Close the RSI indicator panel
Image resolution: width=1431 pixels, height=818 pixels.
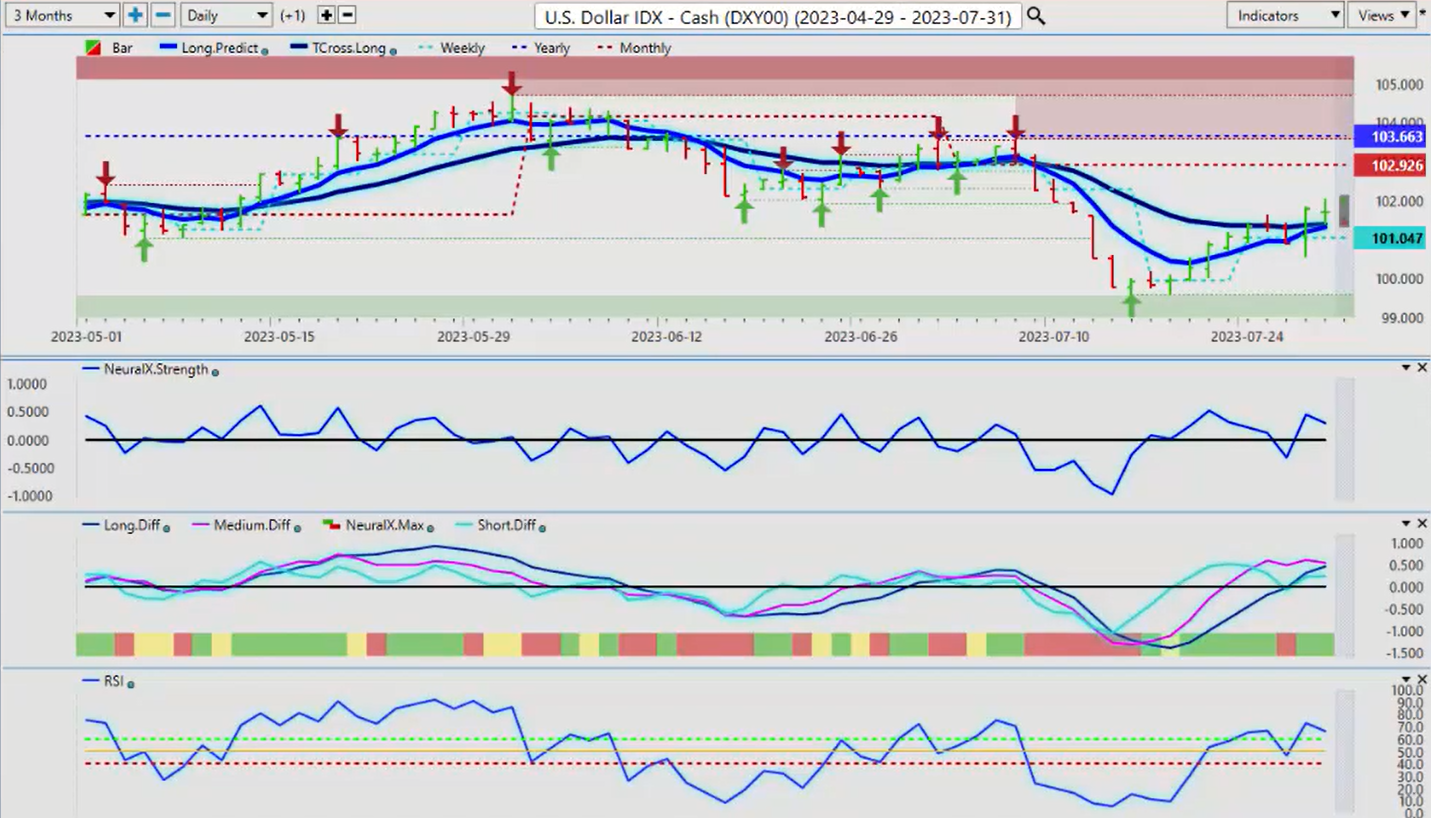click(x=1422, y=680)
